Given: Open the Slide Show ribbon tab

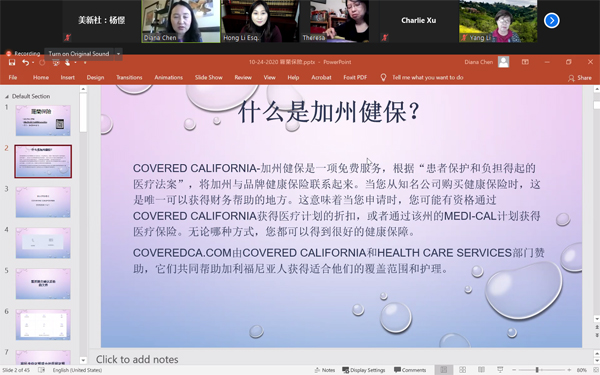Looking at the screenshot, I should click(x=209, y=77).
